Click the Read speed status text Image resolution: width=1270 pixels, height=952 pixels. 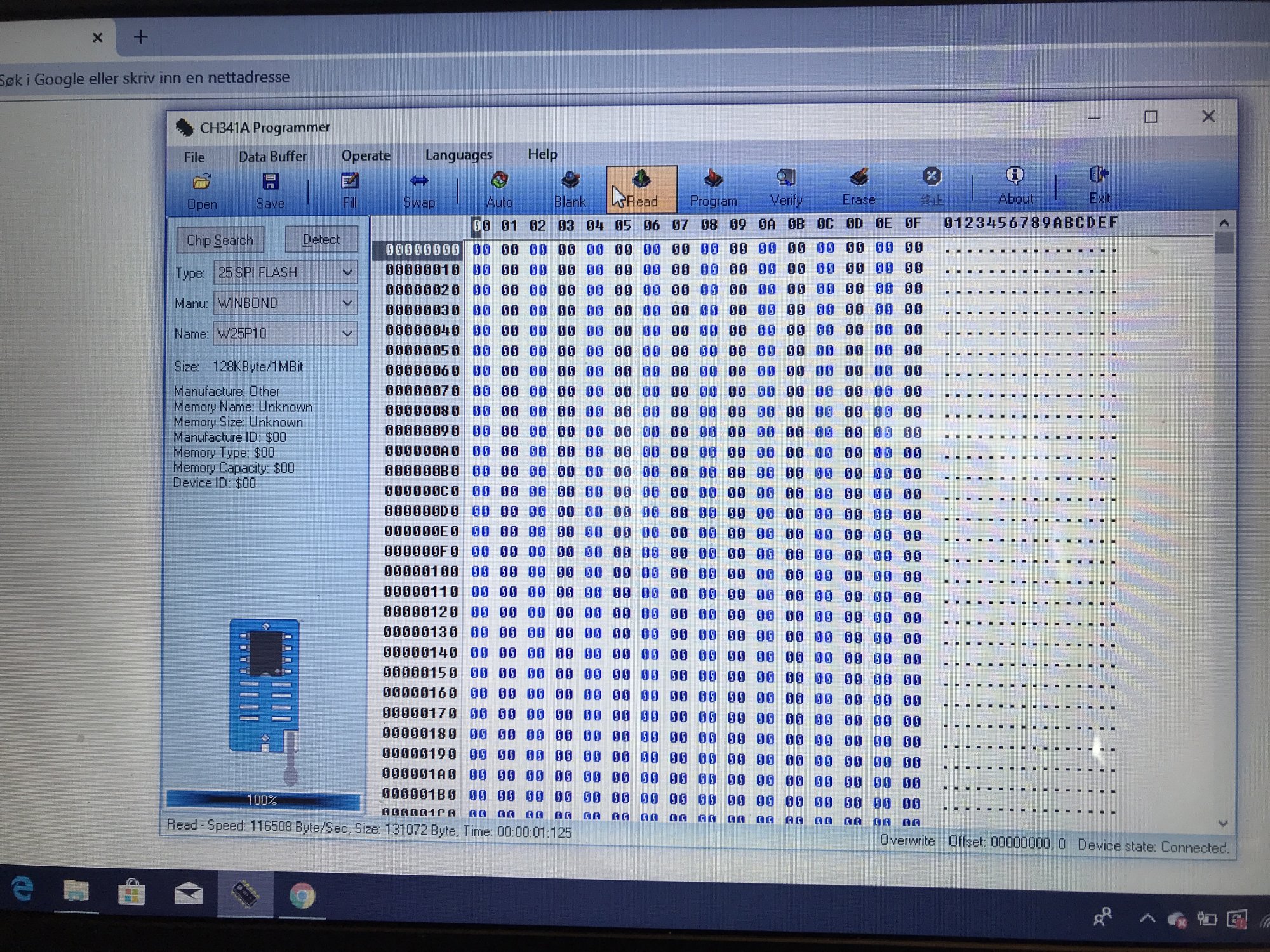369,829
